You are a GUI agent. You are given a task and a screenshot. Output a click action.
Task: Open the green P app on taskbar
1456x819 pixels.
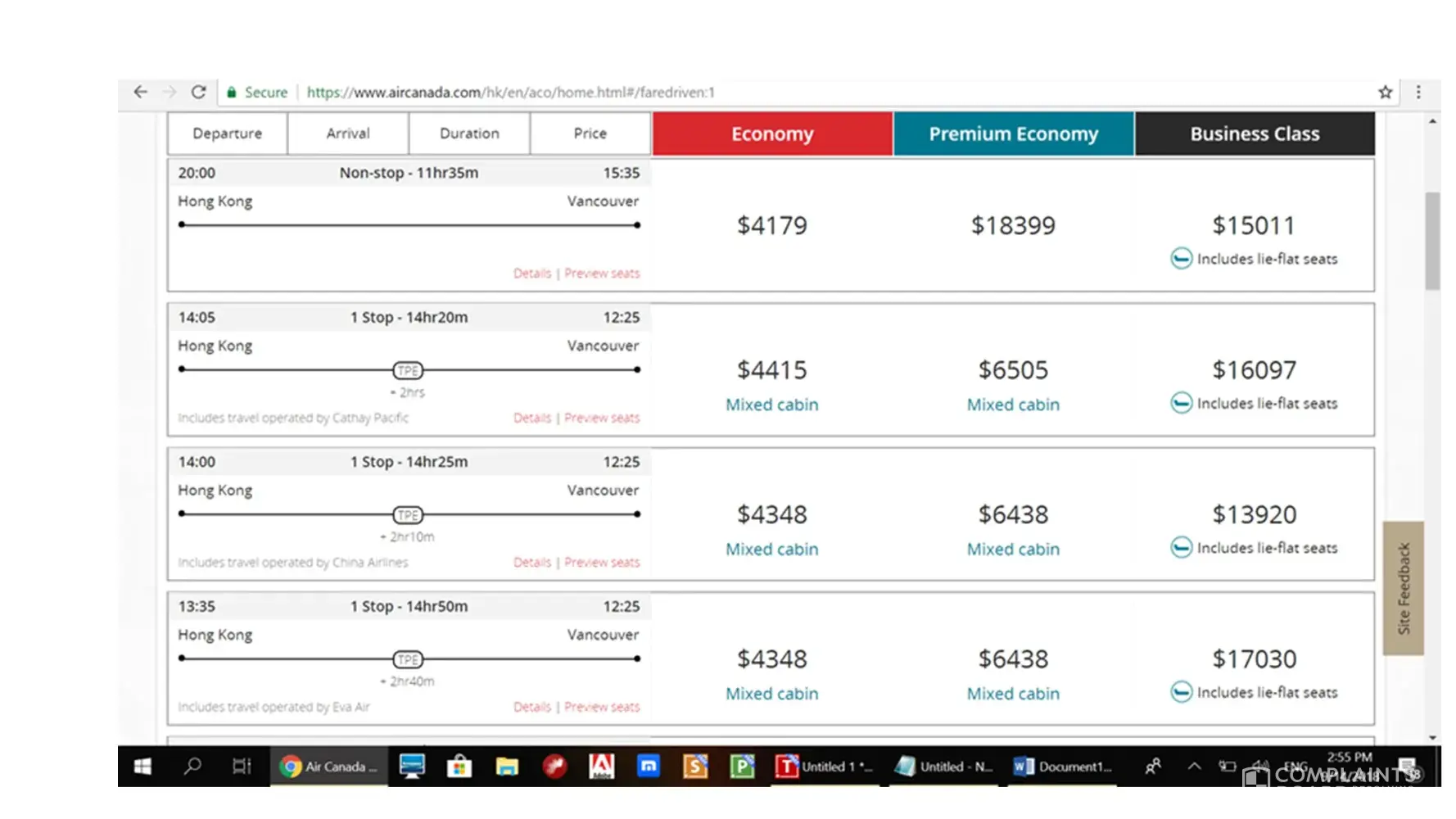(x=742, y=767)
